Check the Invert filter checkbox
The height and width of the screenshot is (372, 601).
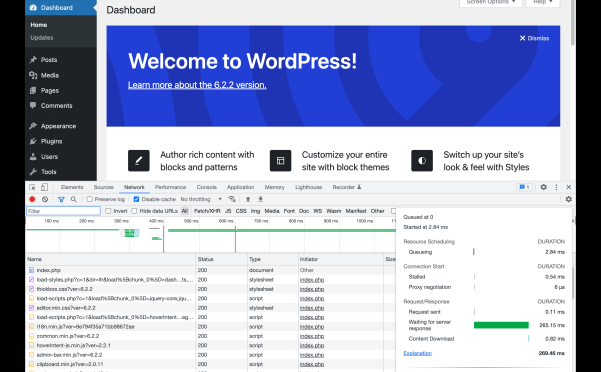[108, 211]
